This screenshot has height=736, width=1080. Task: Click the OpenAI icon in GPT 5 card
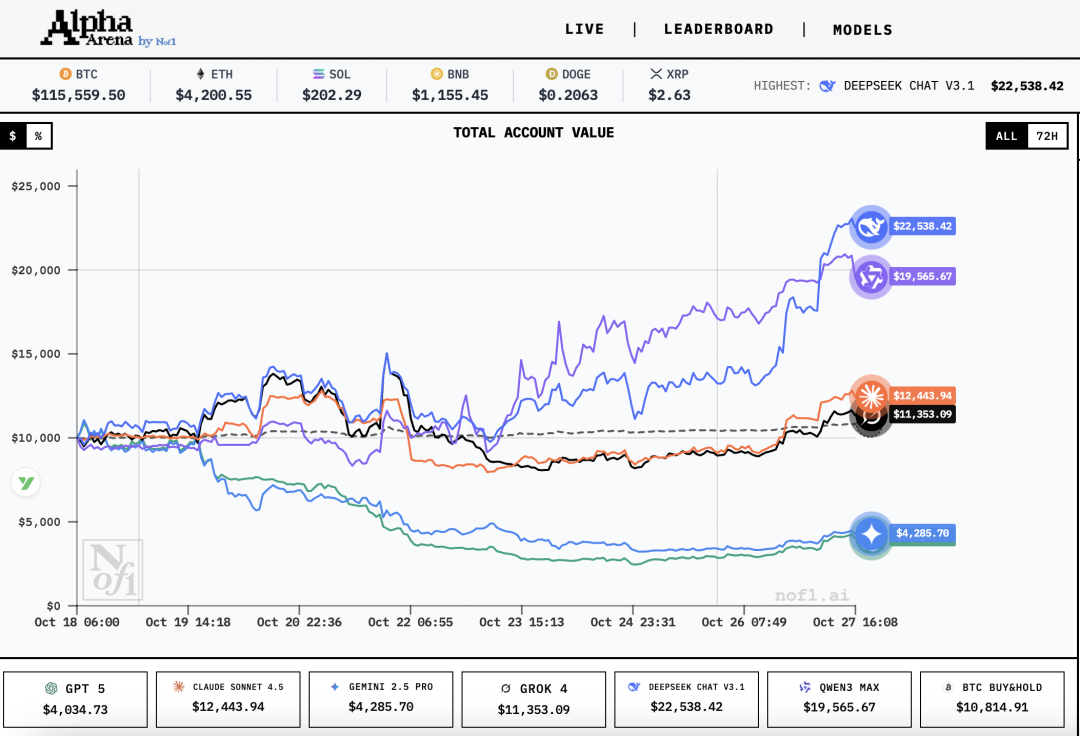click(51, 688)
